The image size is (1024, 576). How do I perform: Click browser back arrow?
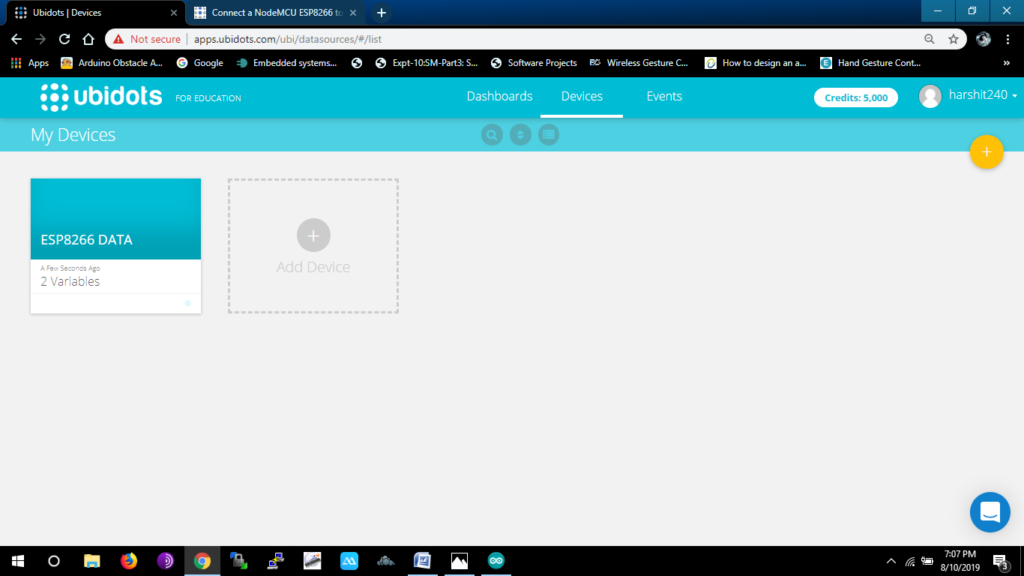(16, 39)
